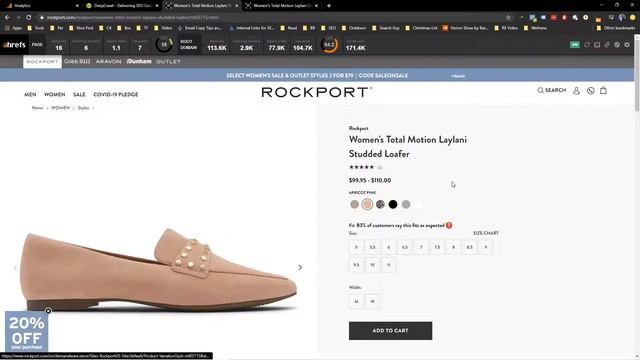This screenshot has height=360, width=640.
Task: Open new browser tab with plus
Action: pos(329,6)
